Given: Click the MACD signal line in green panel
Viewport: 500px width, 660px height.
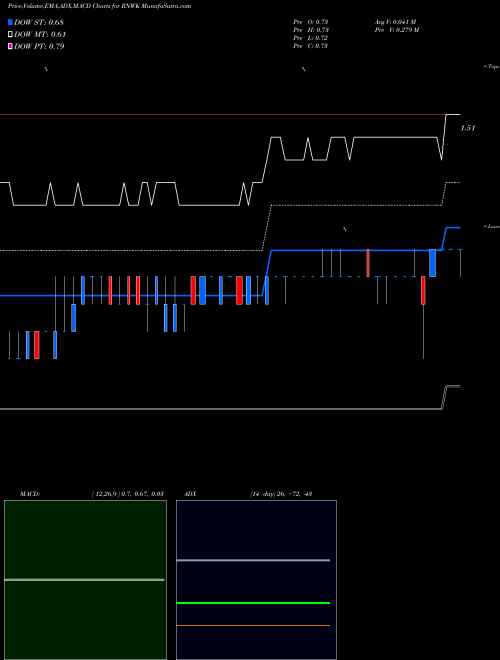Looking at the screenshot, I should coord(84,580).
